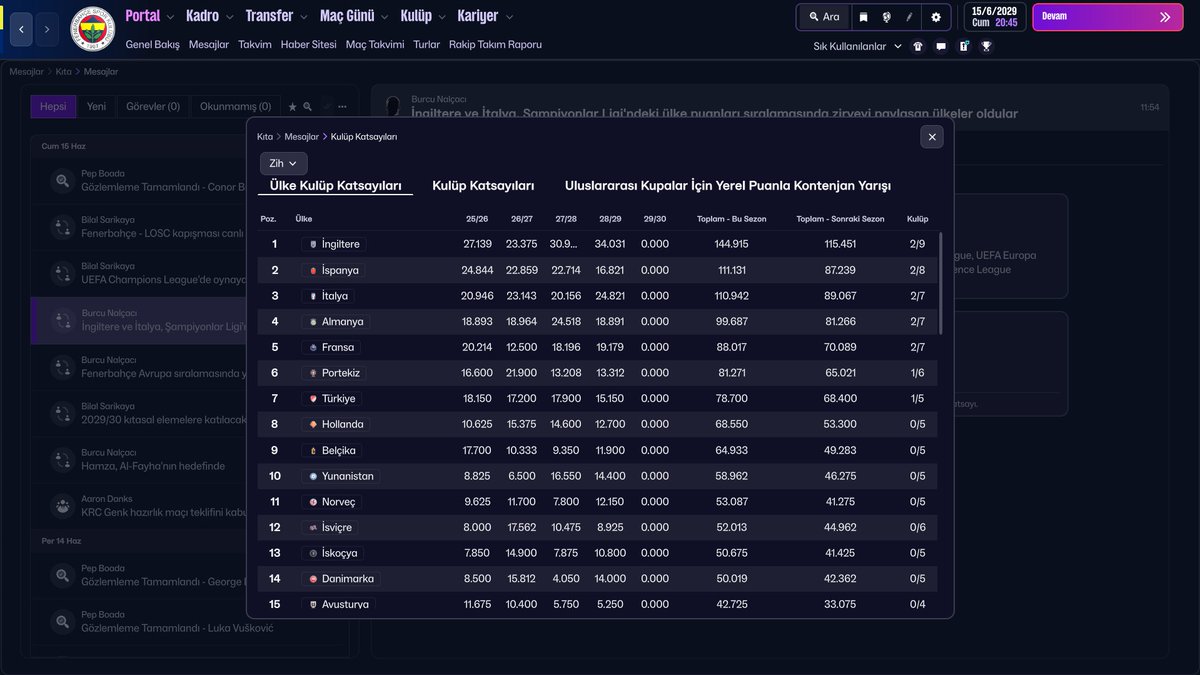
Task: Go back with the left arrow button
Action: [x=23, y=30]
